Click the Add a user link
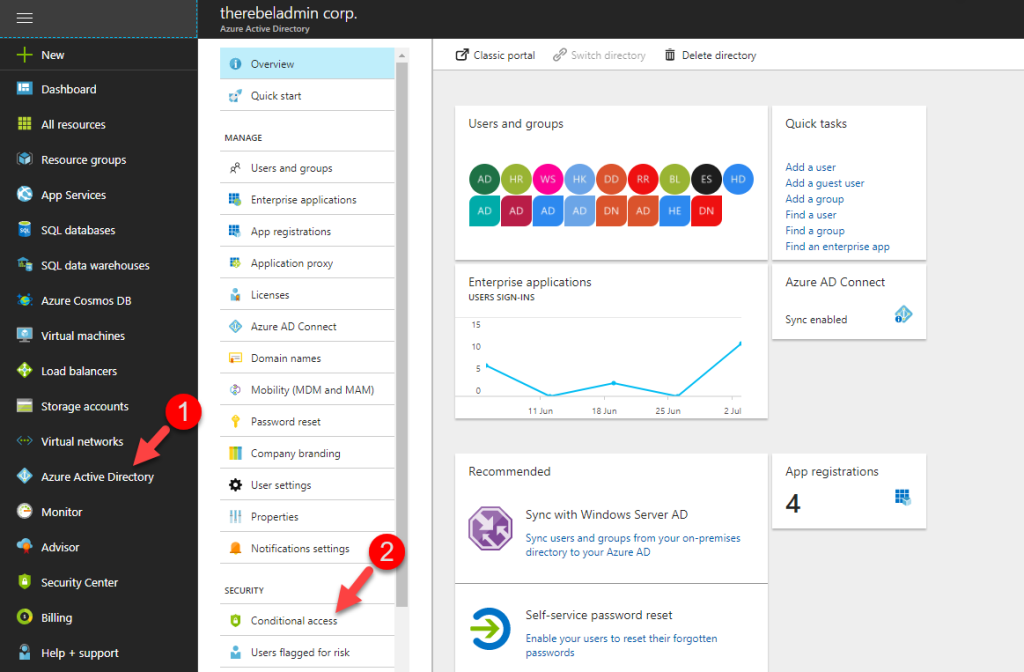 812,167
